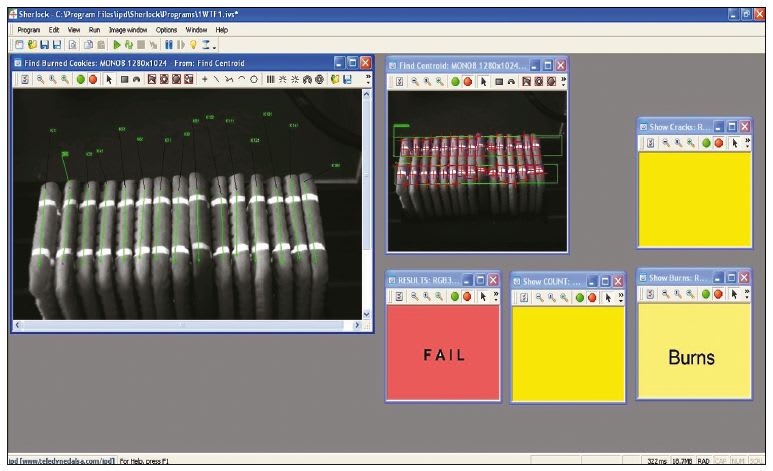Open the Image window menu
The height and width of the screenshot is (471, 773).
pyautogui.click(x=128, y=30)
